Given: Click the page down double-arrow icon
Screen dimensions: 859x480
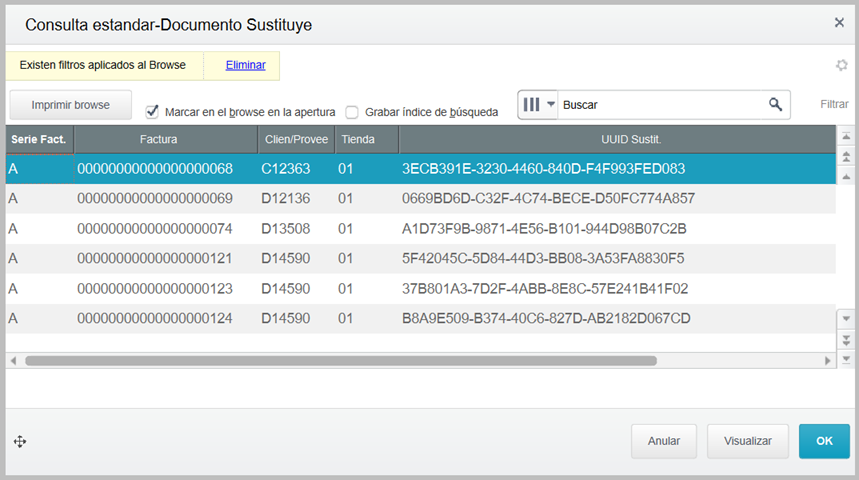Looking at the screenshot, I should point(846,338).
